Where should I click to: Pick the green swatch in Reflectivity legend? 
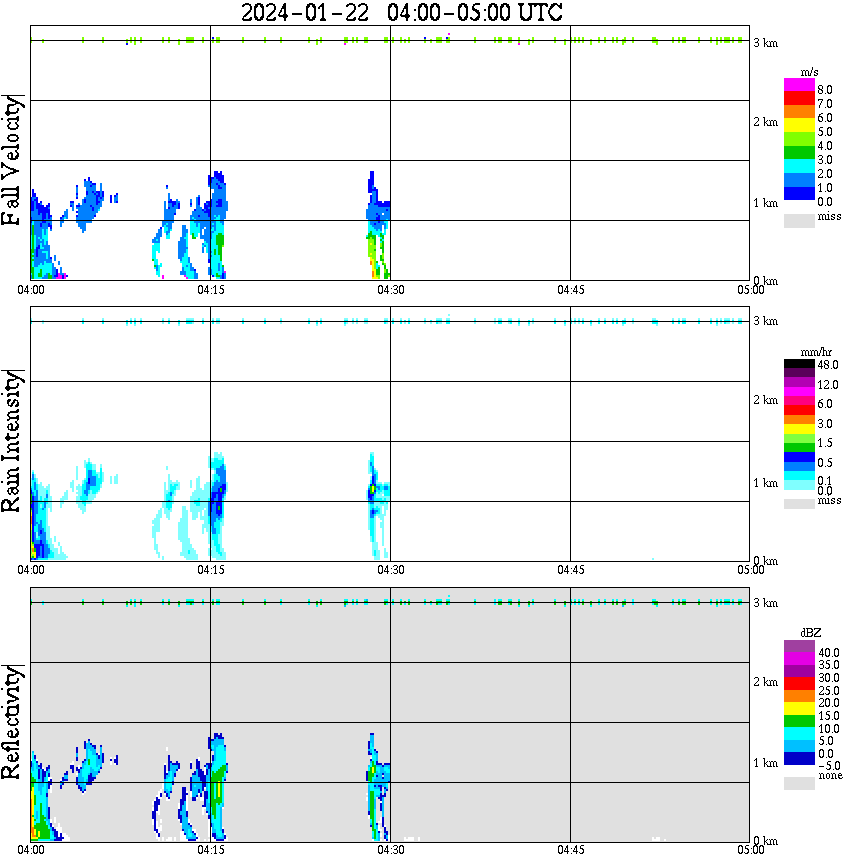click(x=799, y=721)
